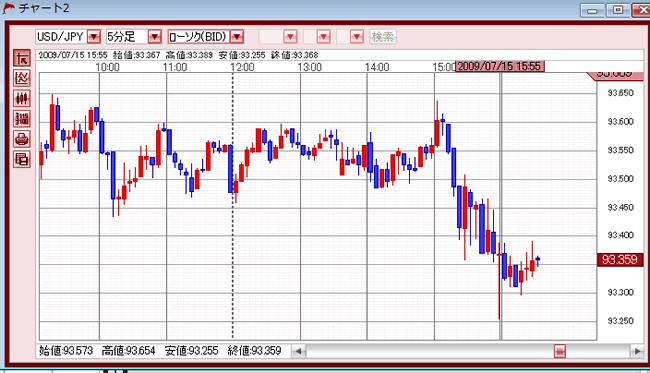This screenshot has height=373, width=650.
Task: Click the drawing settings icon in sidebar
Action: [x=22, y=119]
